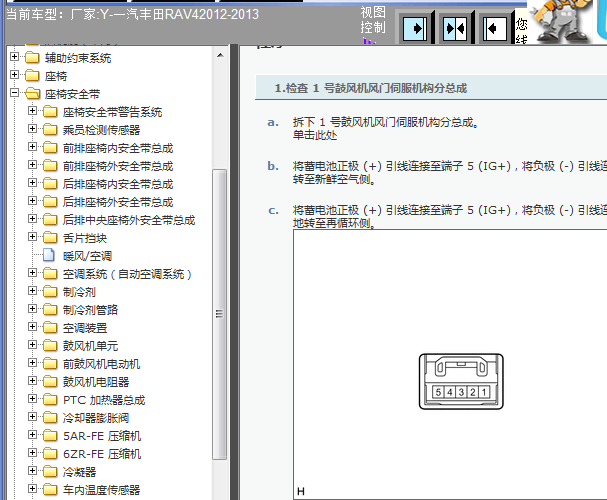
Task: Click the 单击此处 link
Action: coord(315,135)
